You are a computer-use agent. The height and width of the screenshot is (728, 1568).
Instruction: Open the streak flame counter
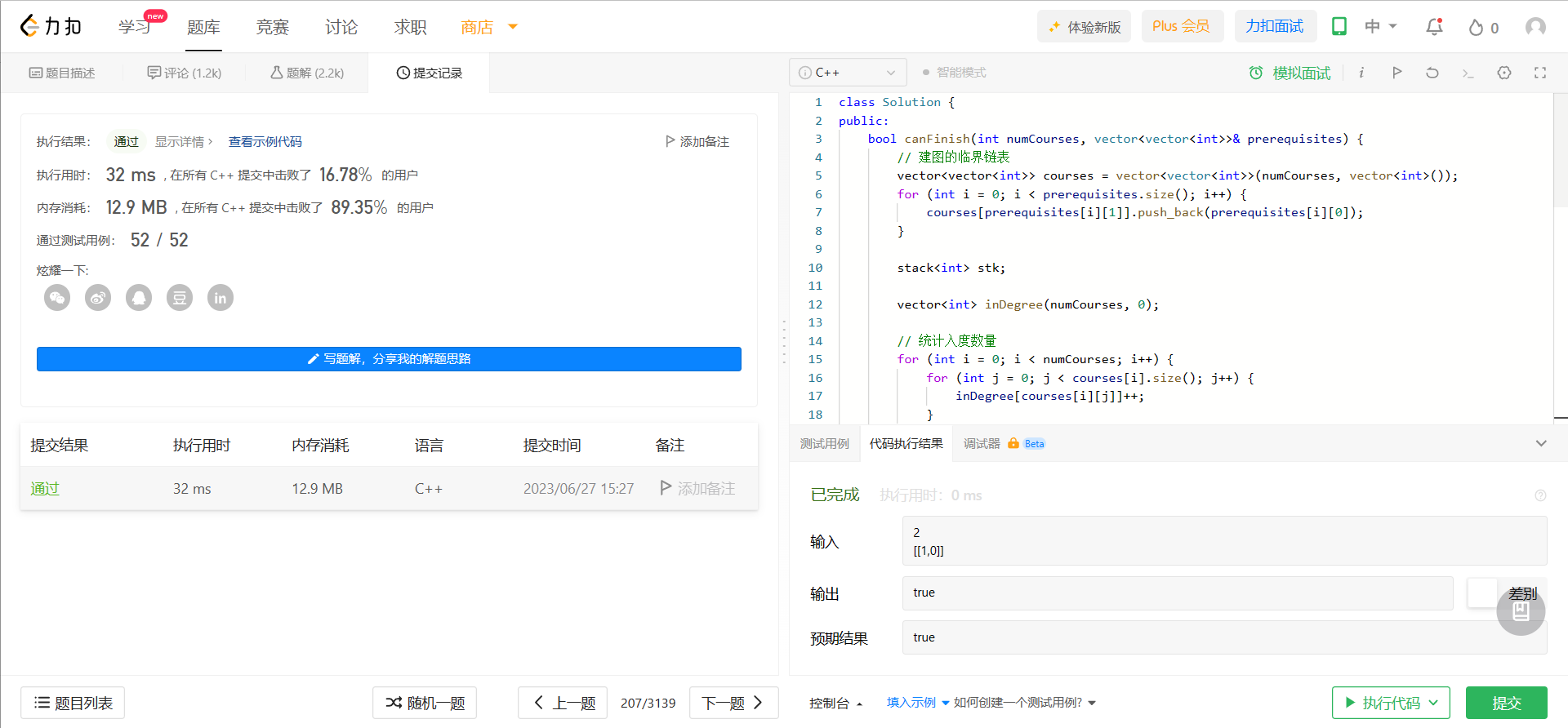pos(1483,27)
